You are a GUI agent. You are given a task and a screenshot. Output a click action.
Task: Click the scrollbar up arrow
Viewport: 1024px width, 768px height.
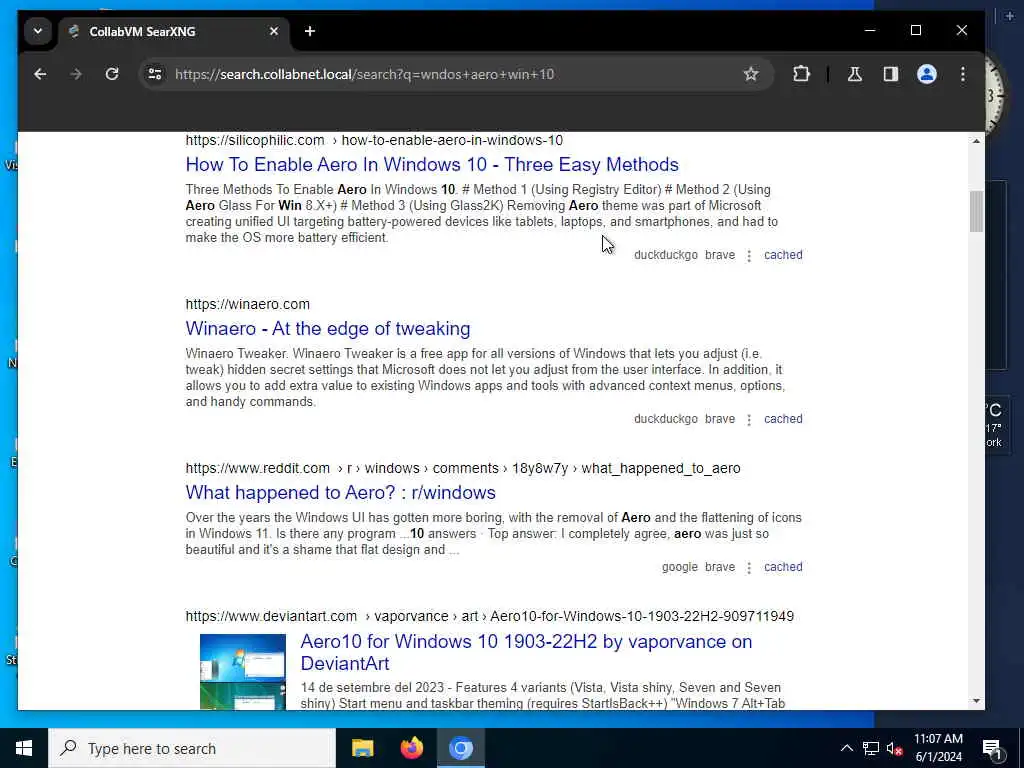point(976,141)
